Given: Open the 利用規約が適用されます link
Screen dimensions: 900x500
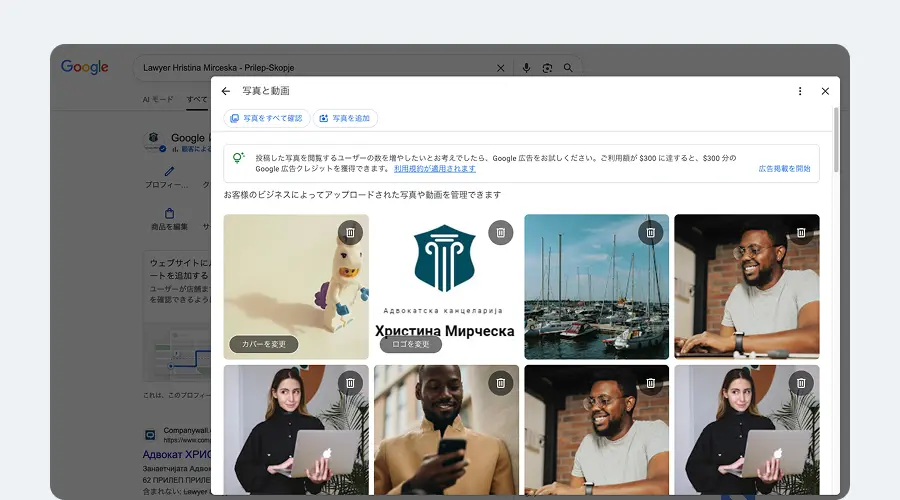Looking at the screenshot, I should pos(434,169).
